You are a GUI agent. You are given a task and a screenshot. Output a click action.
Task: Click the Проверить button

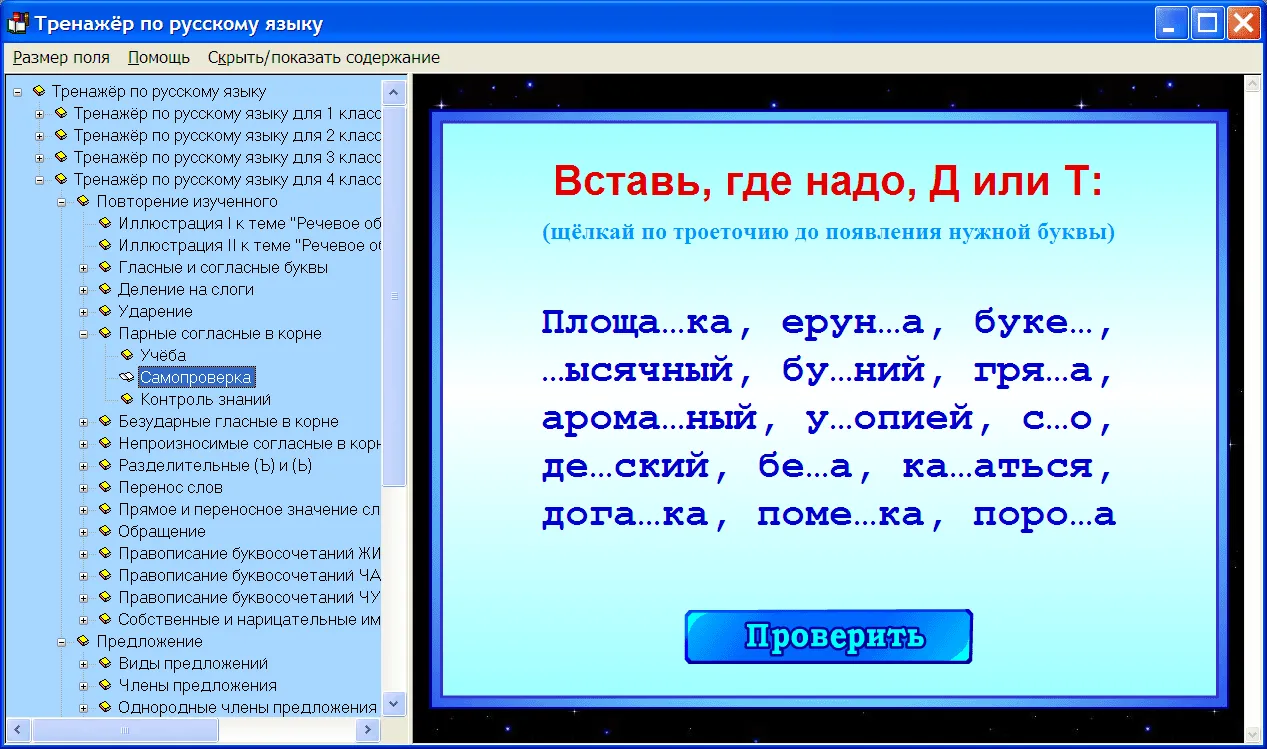click(828, 637)
